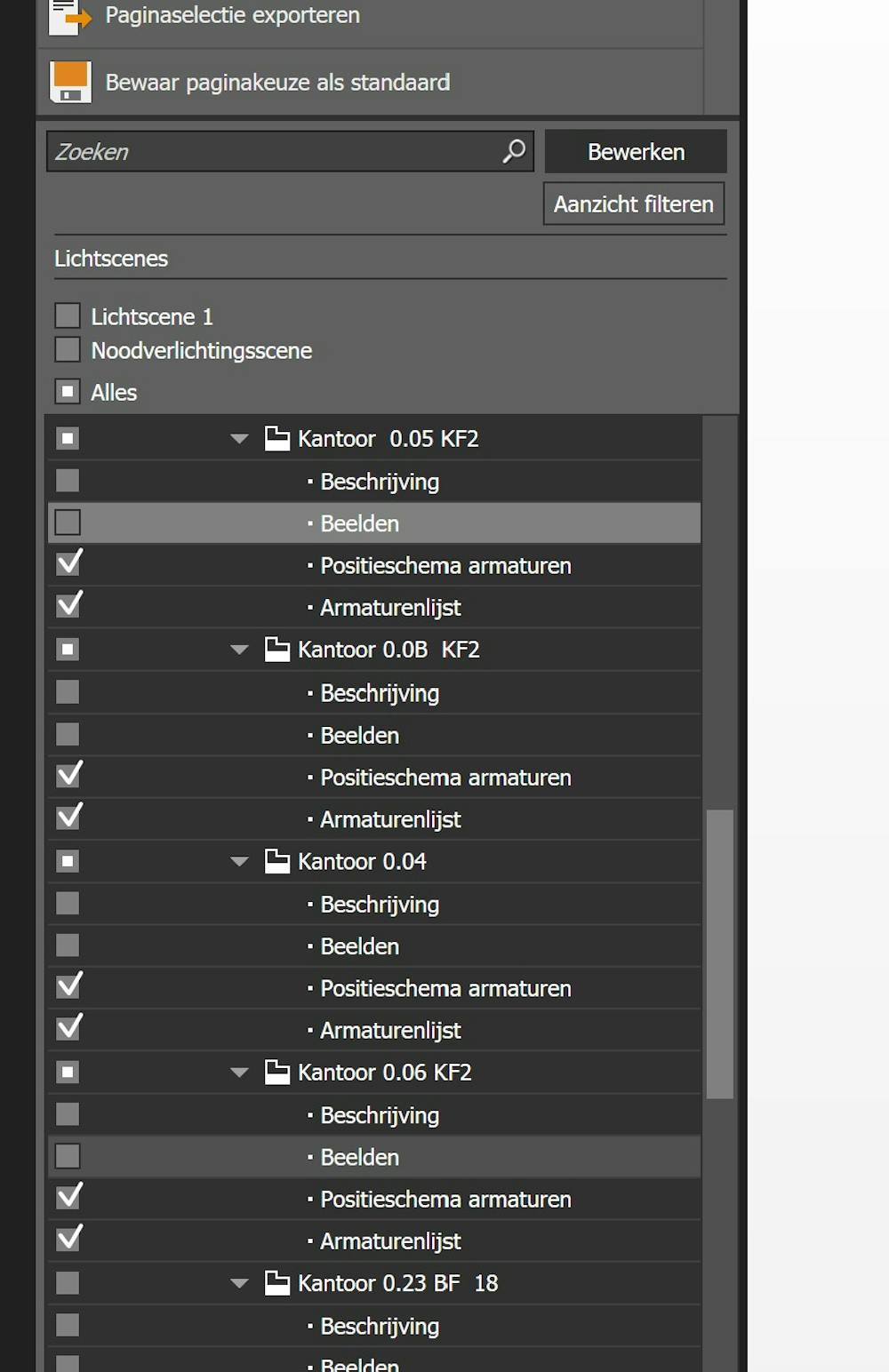Tick the Noodverlichtingsscene checkbox

68,350
